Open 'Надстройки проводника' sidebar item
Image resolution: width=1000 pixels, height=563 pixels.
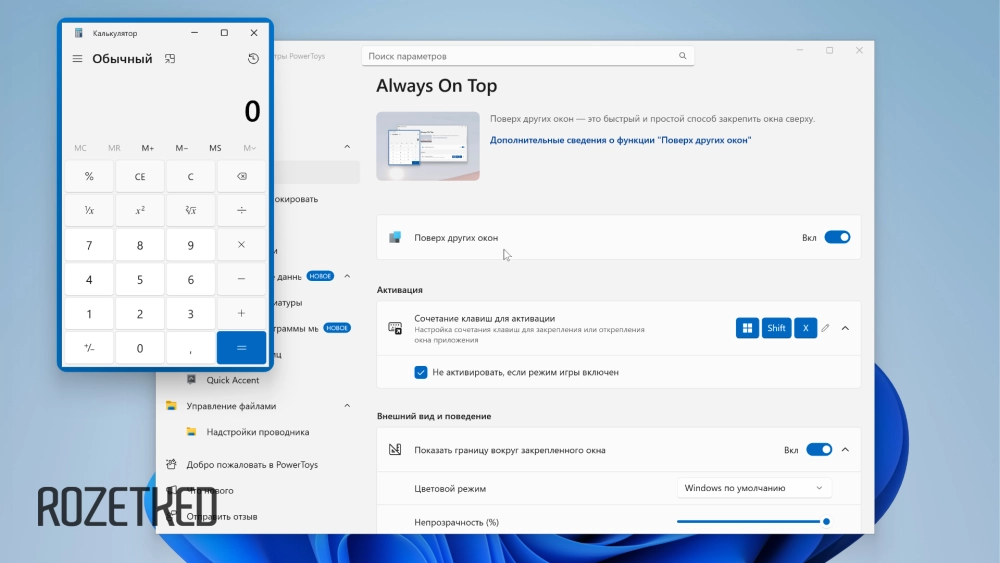257,432
